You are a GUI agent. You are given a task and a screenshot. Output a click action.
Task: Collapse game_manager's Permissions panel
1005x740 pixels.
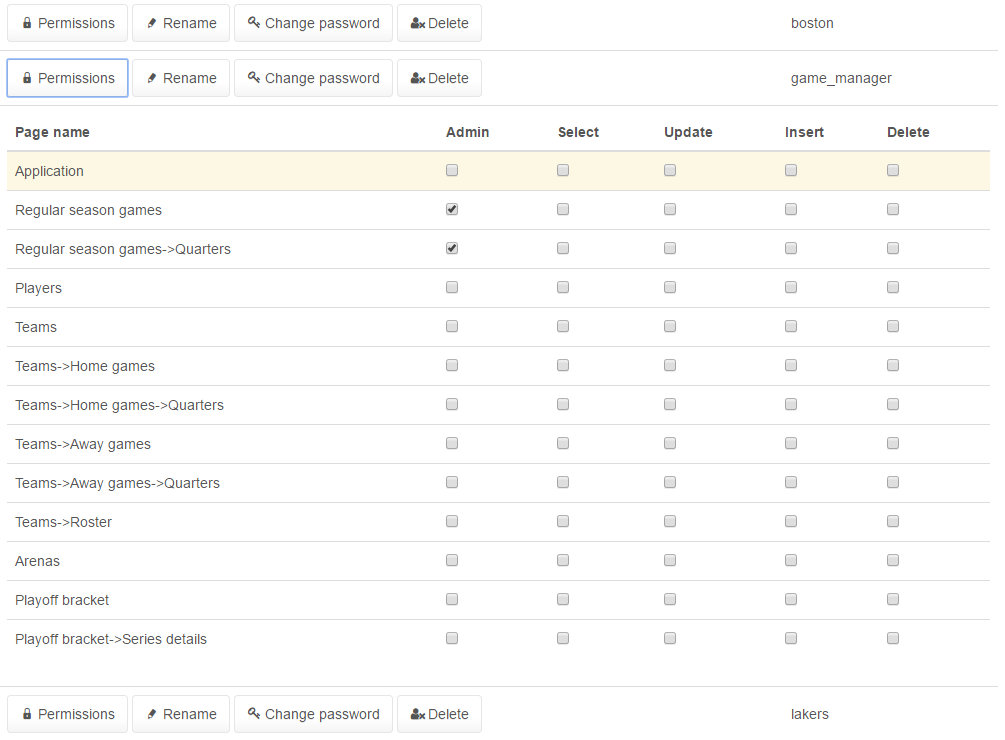[x=67, y=78]
